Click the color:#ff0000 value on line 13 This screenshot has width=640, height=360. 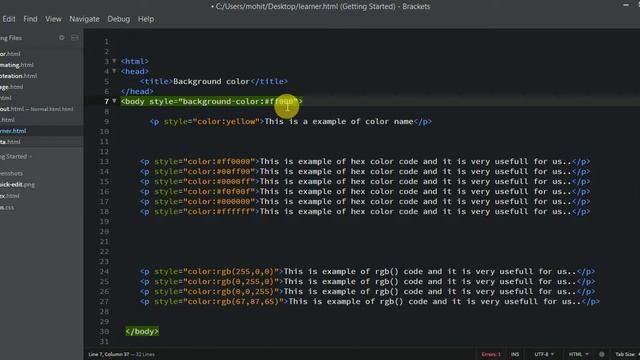(x=219, y=161)
